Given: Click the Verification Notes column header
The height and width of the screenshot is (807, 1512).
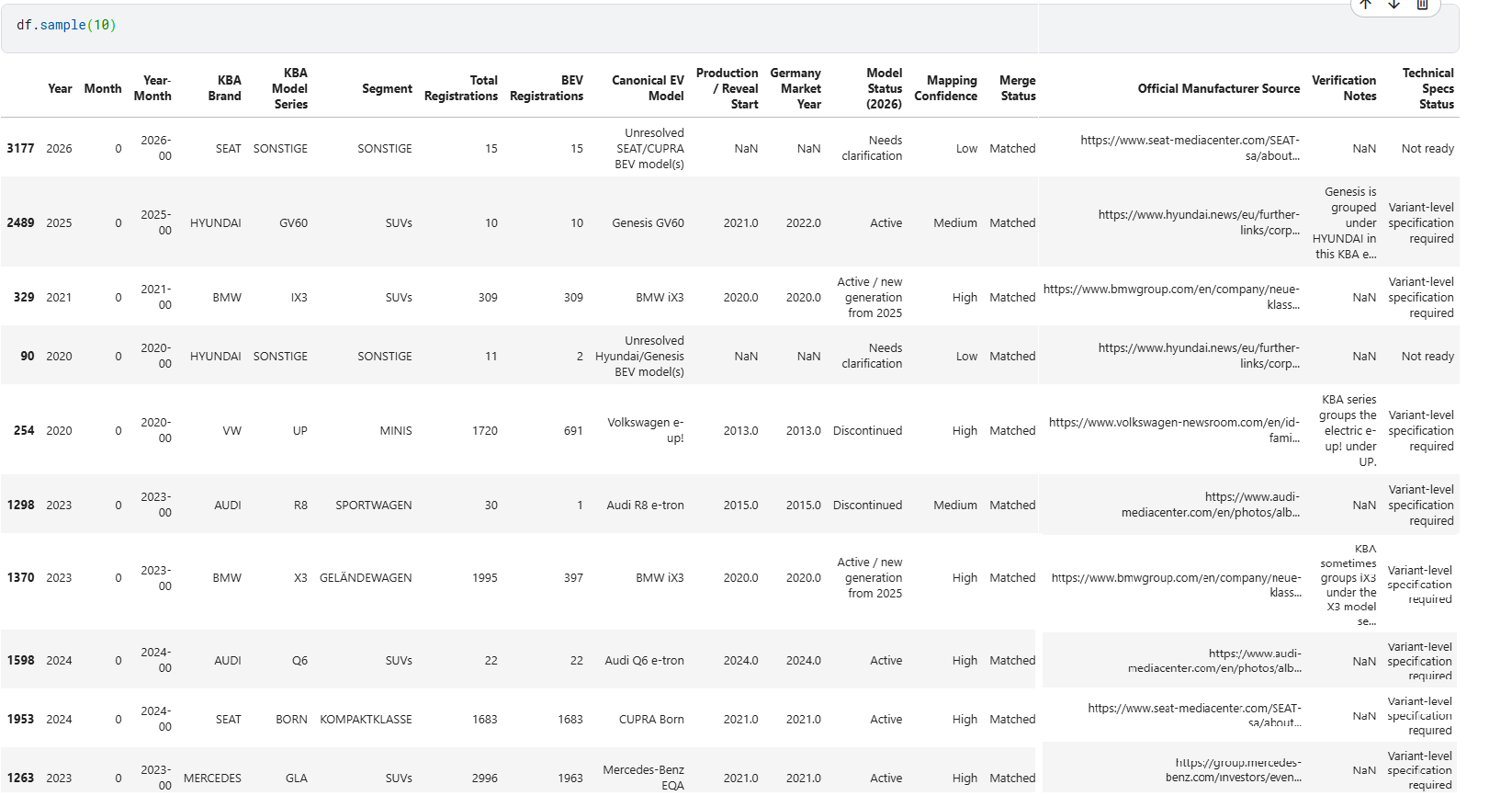Looking at the screenshot, I should click(x=1344, y=88).
